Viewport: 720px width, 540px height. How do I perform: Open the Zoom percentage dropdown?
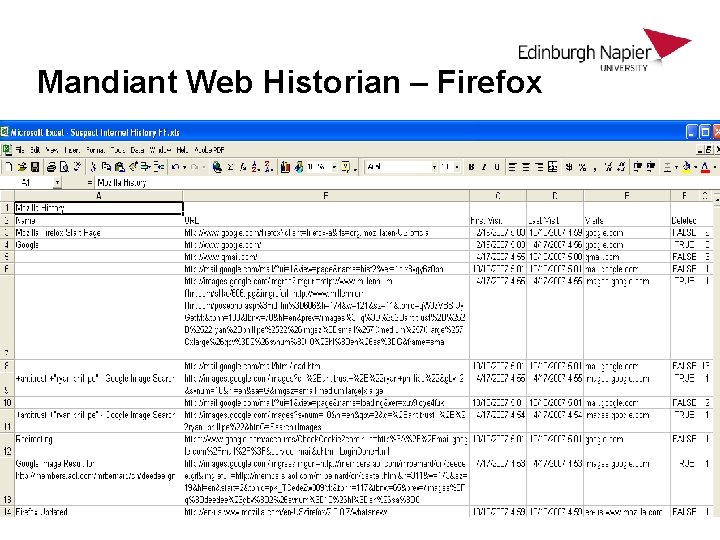coord(334,167)
